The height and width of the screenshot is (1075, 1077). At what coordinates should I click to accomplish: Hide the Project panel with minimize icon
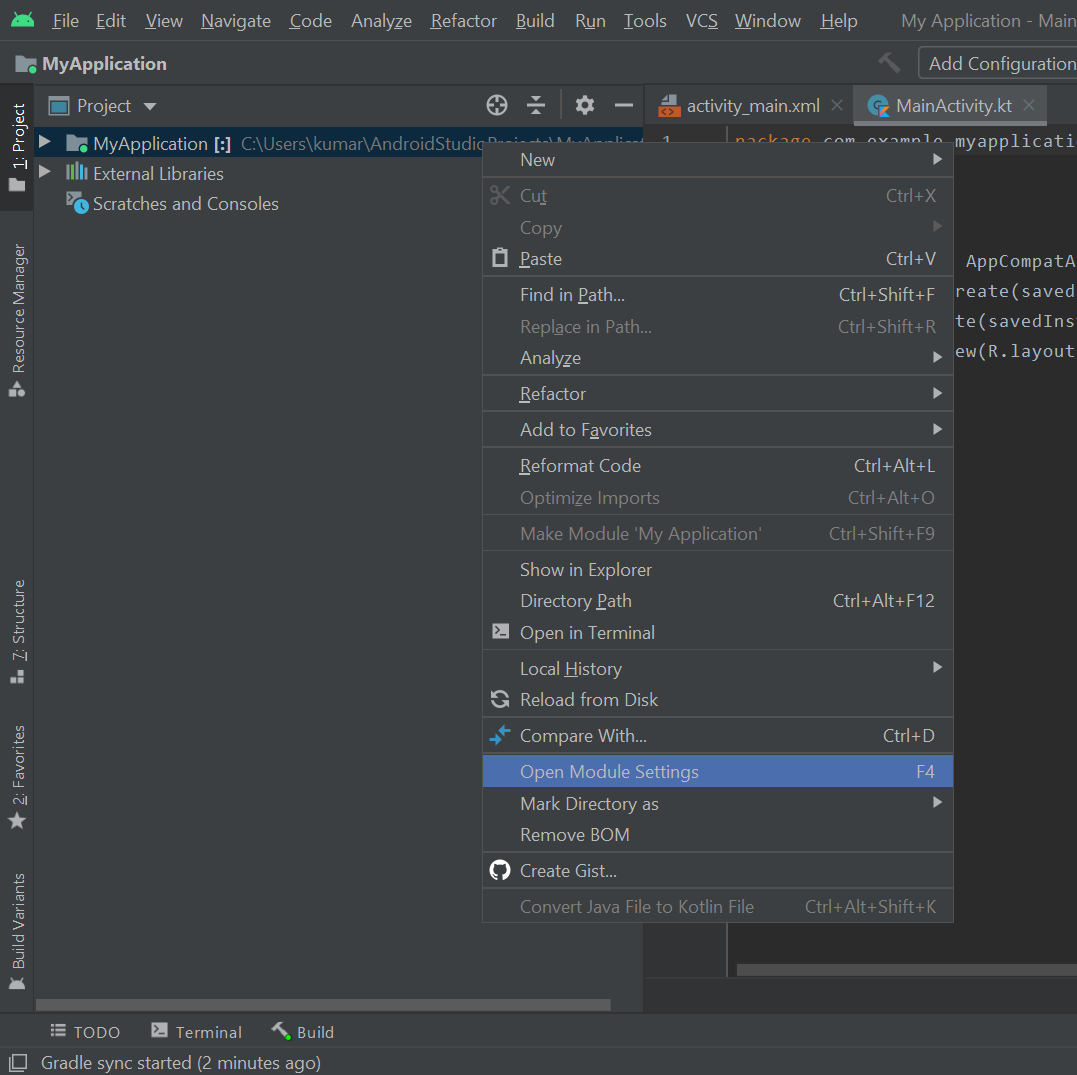pos(624,106)
